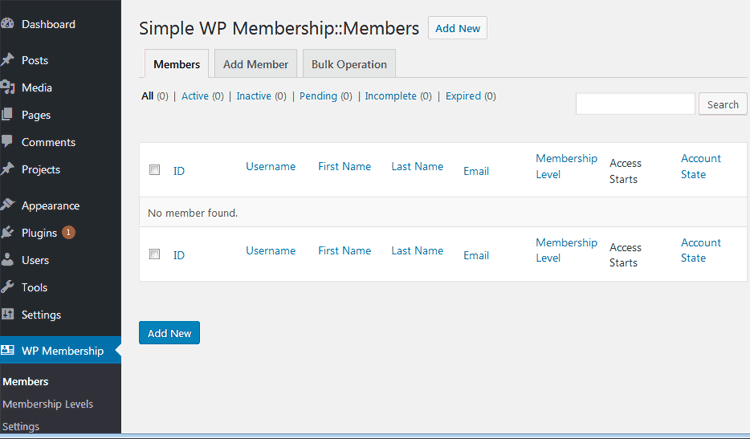Sort by ID in table footer
The width and height of the screenshot is (750, 439).
point(179,255)
